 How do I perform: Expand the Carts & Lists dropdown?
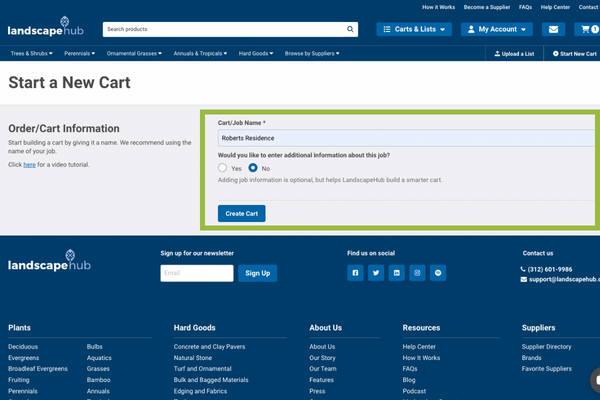click(414, 29)
